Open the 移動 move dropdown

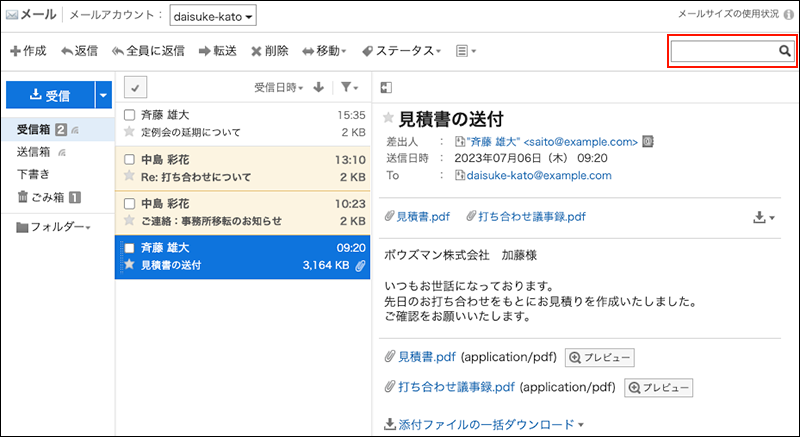(x=324, y=51)
